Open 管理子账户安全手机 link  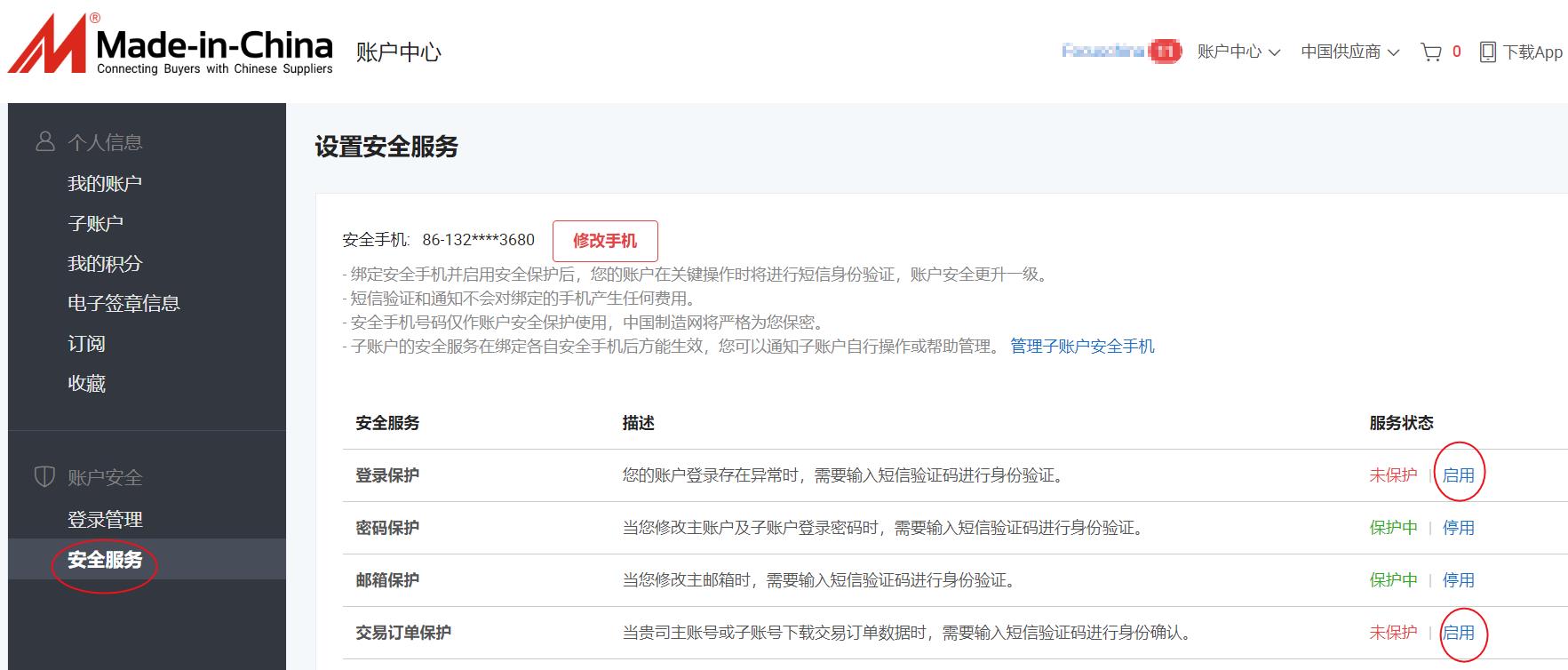[1082, 347]
